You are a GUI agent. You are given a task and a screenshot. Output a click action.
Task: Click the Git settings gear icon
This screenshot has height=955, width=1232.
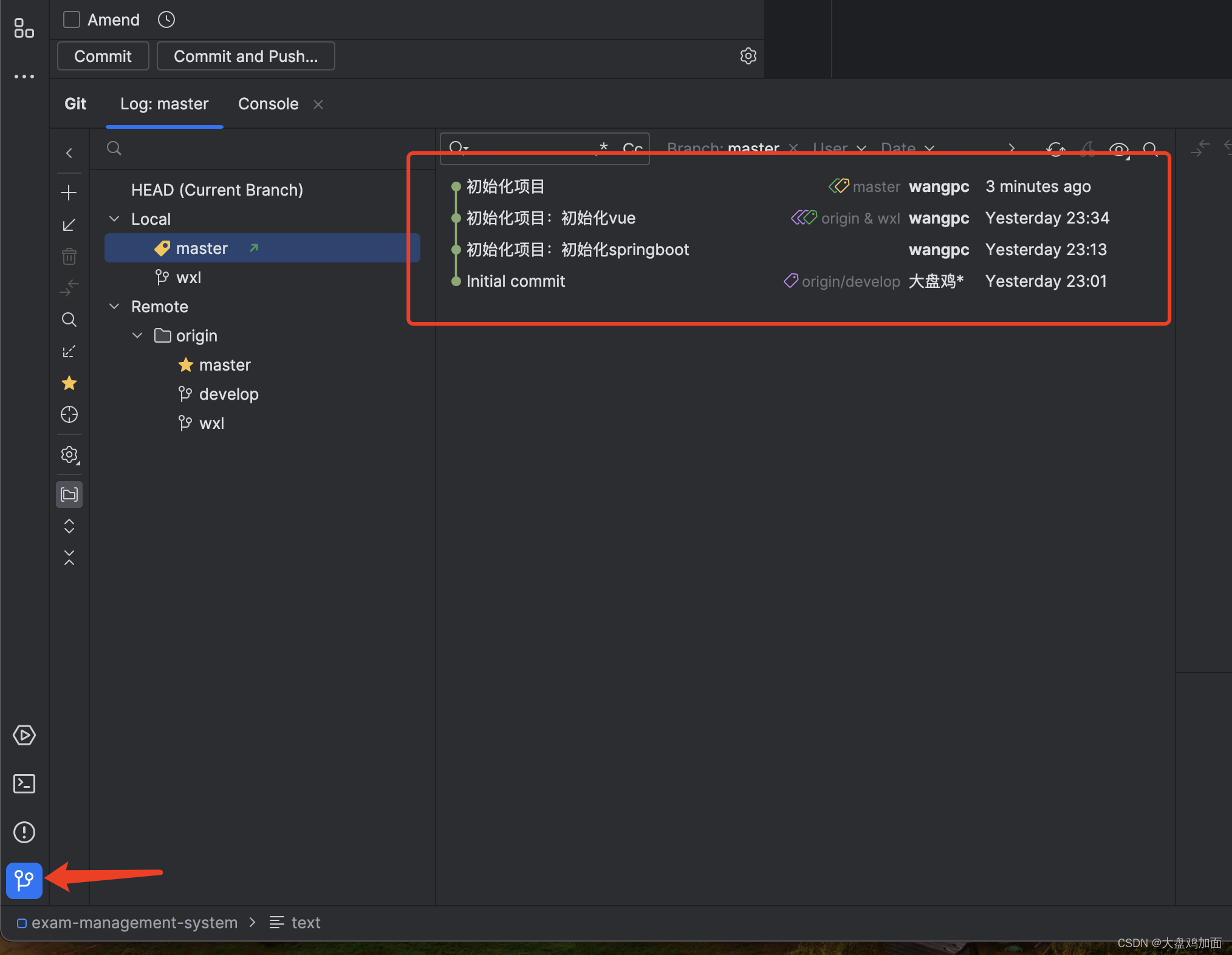[748, 55]
